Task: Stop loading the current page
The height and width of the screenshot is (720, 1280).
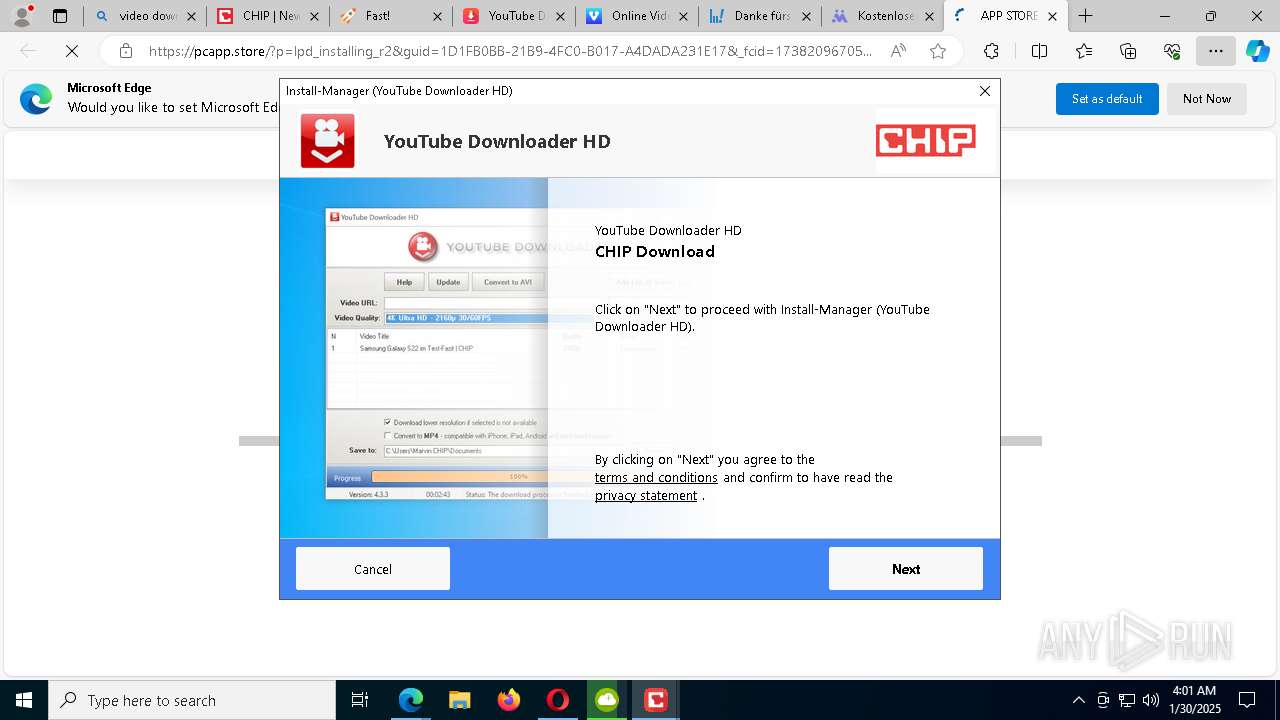Action: click(x=71, y=51)
